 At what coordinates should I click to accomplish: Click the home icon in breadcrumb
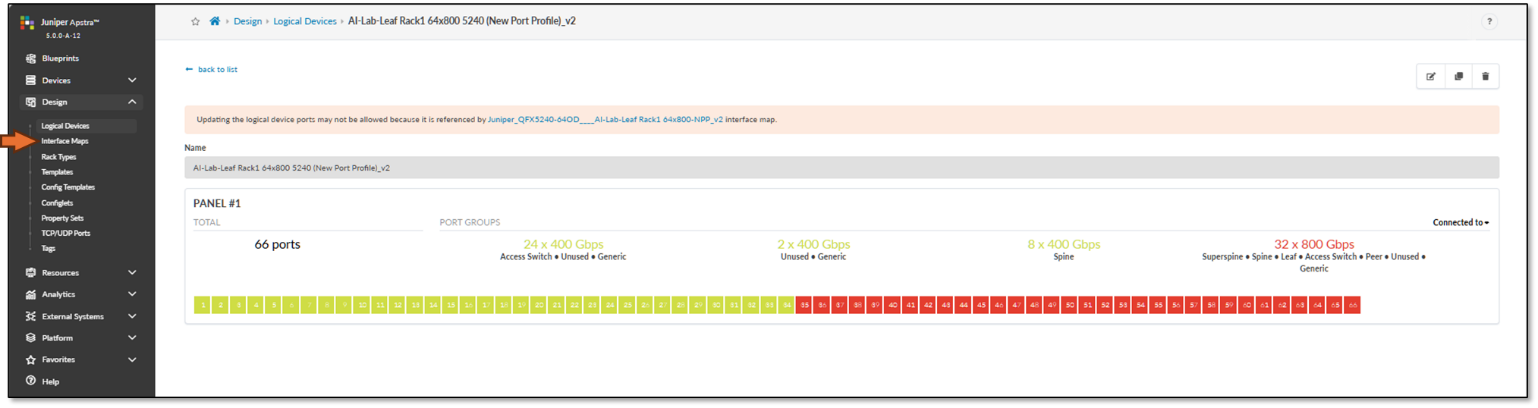tap(214, 21)
